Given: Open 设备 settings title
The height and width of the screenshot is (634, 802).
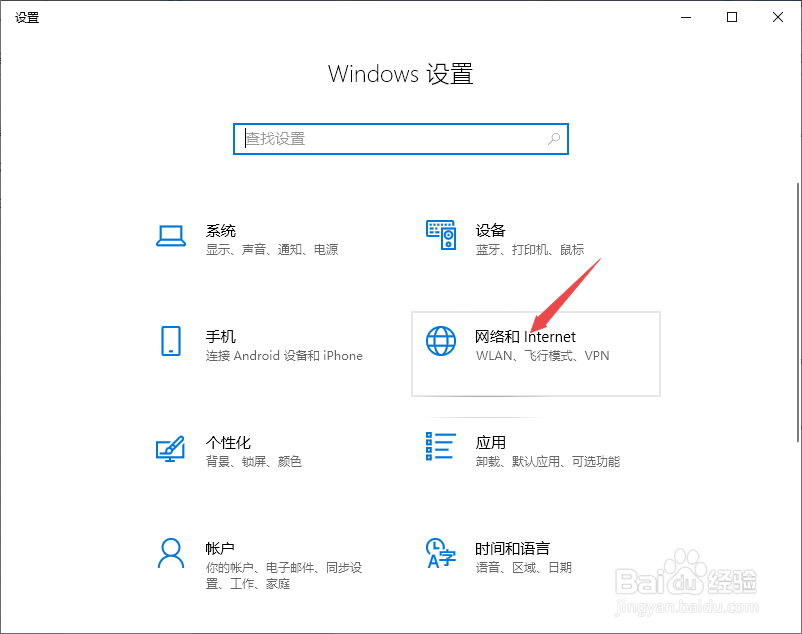Looking at the screenshot, I should [x=491, y=231].
